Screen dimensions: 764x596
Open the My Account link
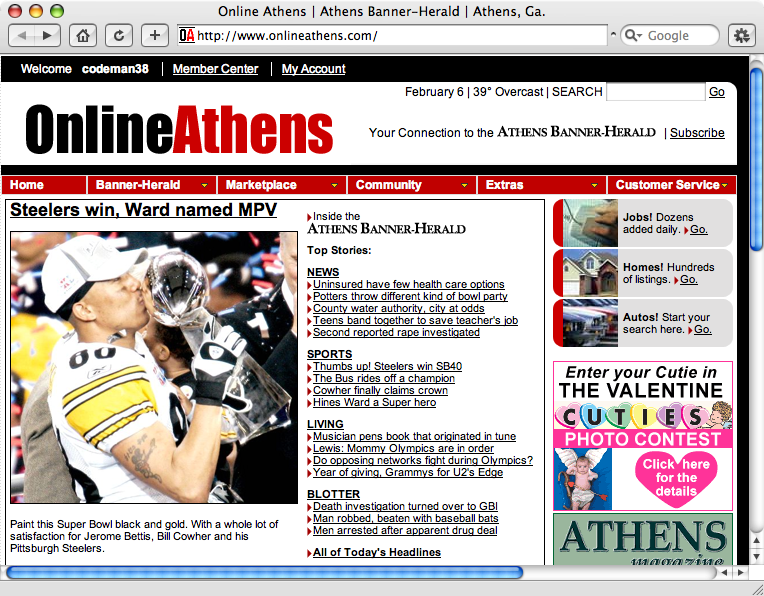pos(313,69)
